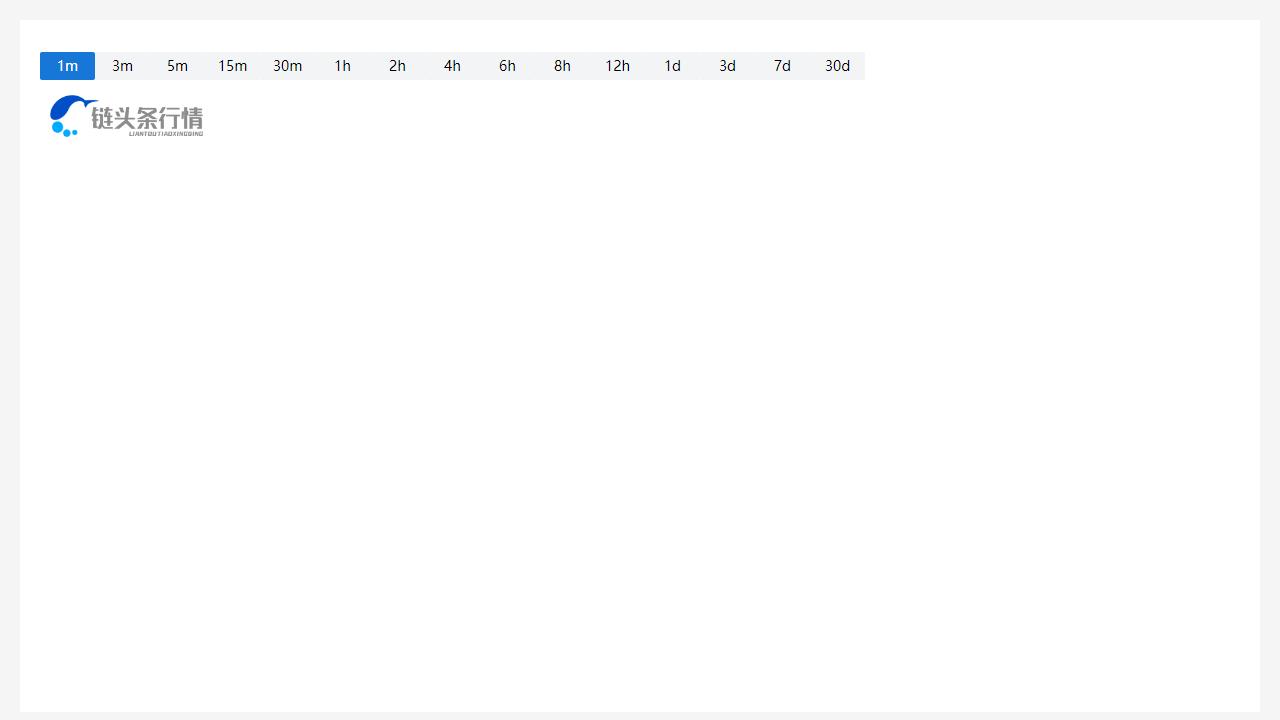Switch to the 12h interval
The height and width of the screenshot is (720, 1280).
[617, 66]
